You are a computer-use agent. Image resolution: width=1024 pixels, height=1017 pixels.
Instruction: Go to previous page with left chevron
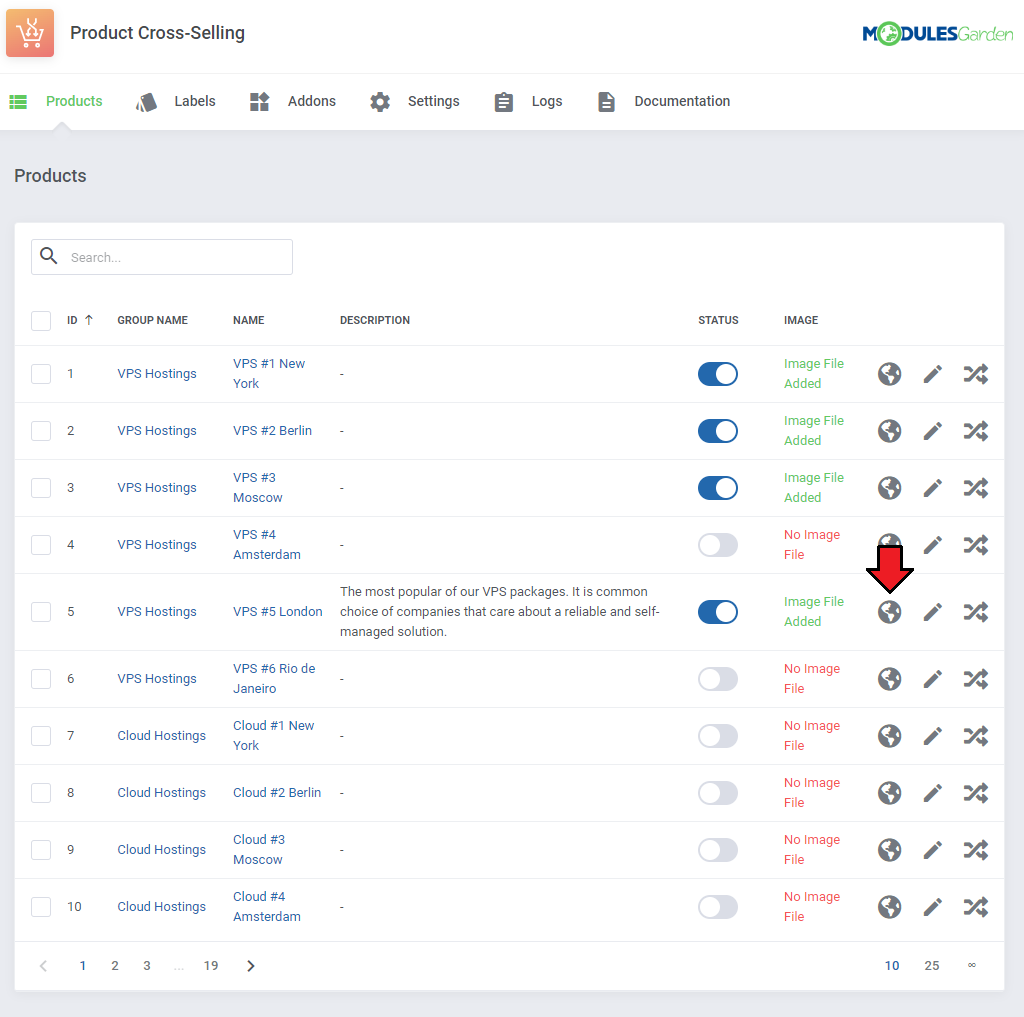coord(43,965)
